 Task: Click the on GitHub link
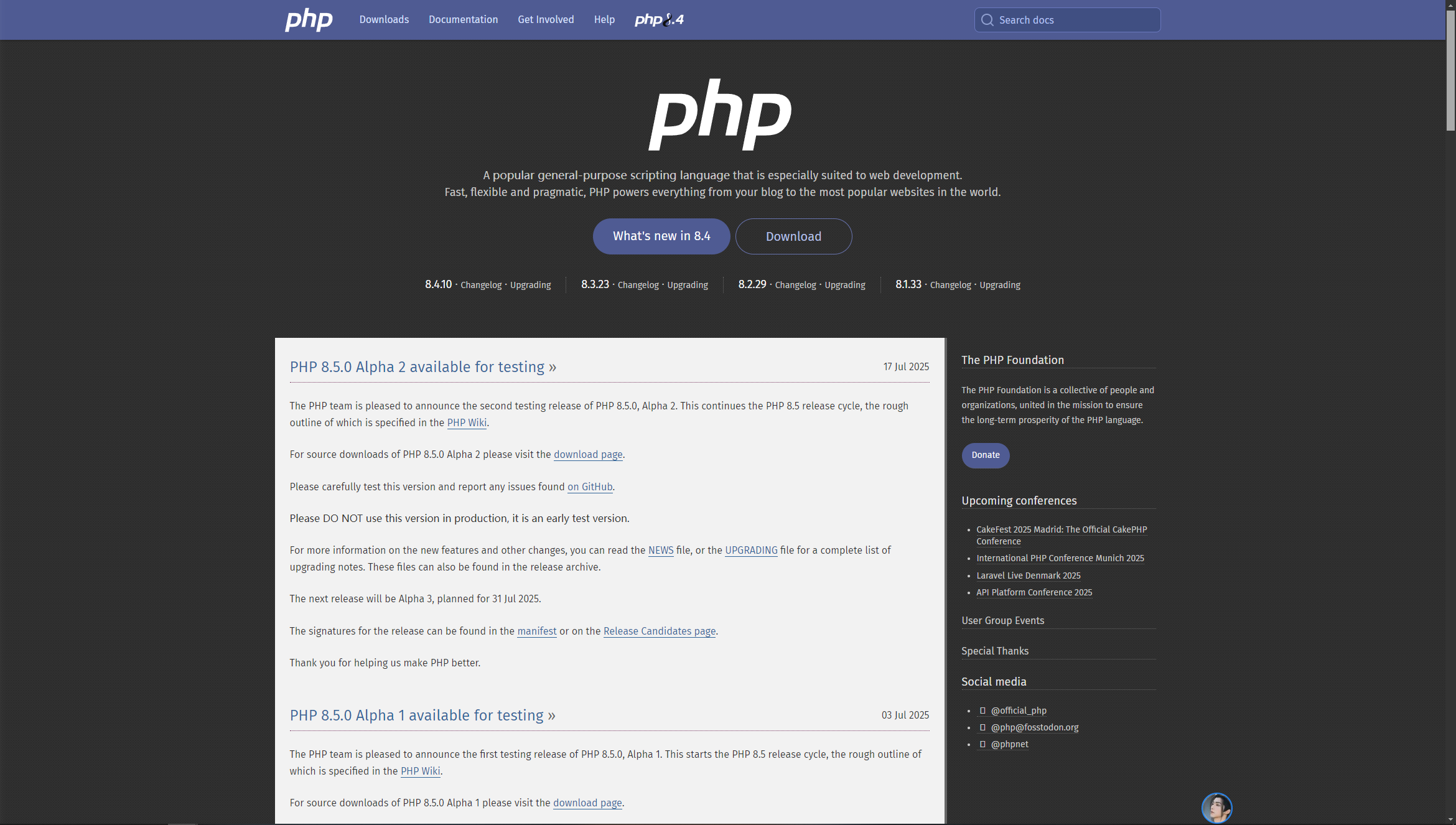coord(590,487)
